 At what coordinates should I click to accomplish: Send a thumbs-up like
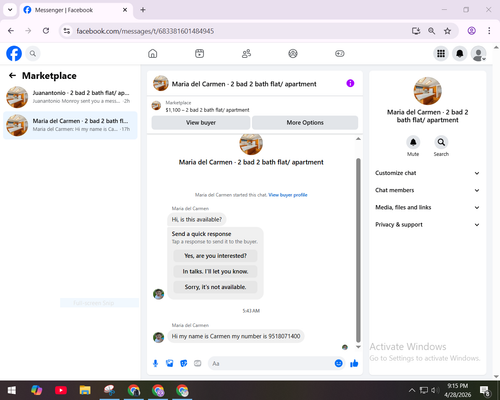pyautogui.click(x=354, y=363)
